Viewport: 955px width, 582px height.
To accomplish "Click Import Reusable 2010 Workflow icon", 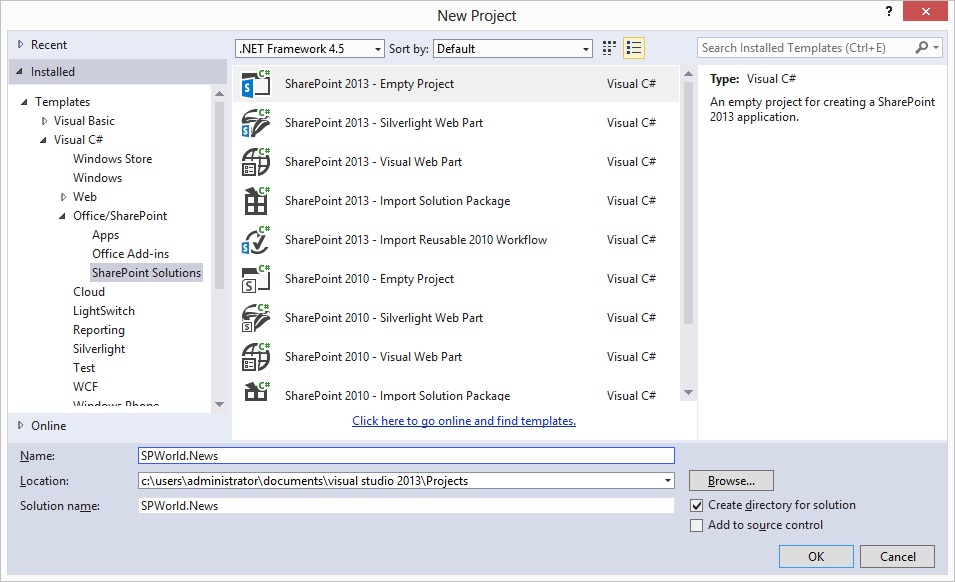I will (256, 240).
